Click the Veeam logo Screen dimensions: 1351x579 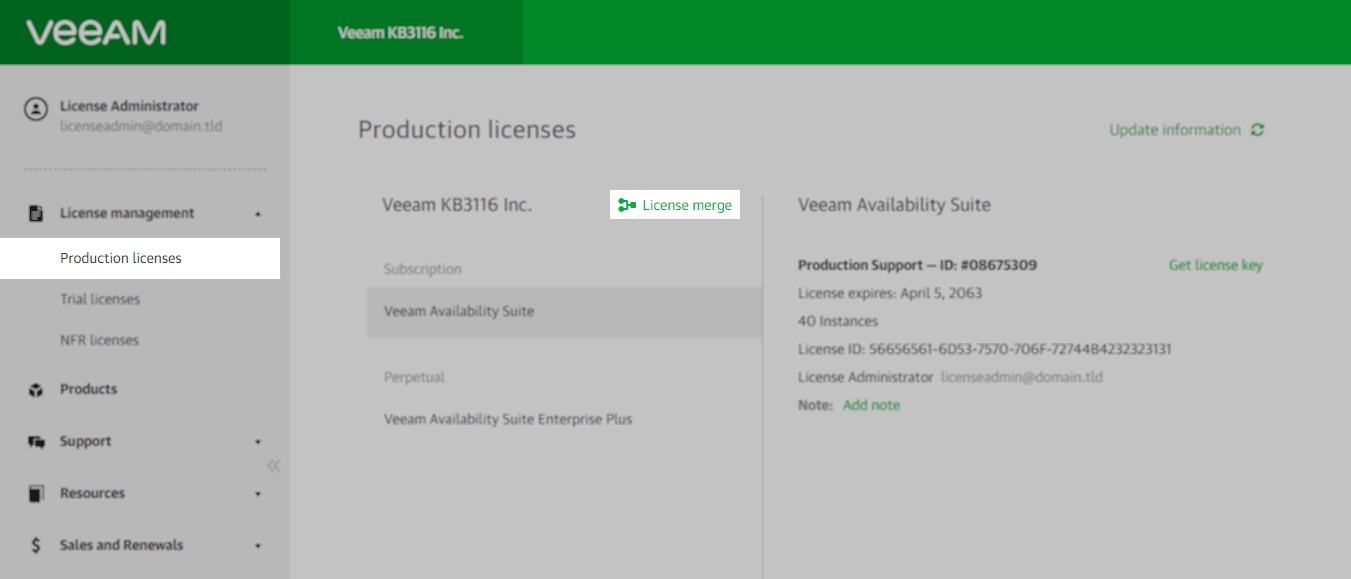pyautogui.click(x=97, y=33)
